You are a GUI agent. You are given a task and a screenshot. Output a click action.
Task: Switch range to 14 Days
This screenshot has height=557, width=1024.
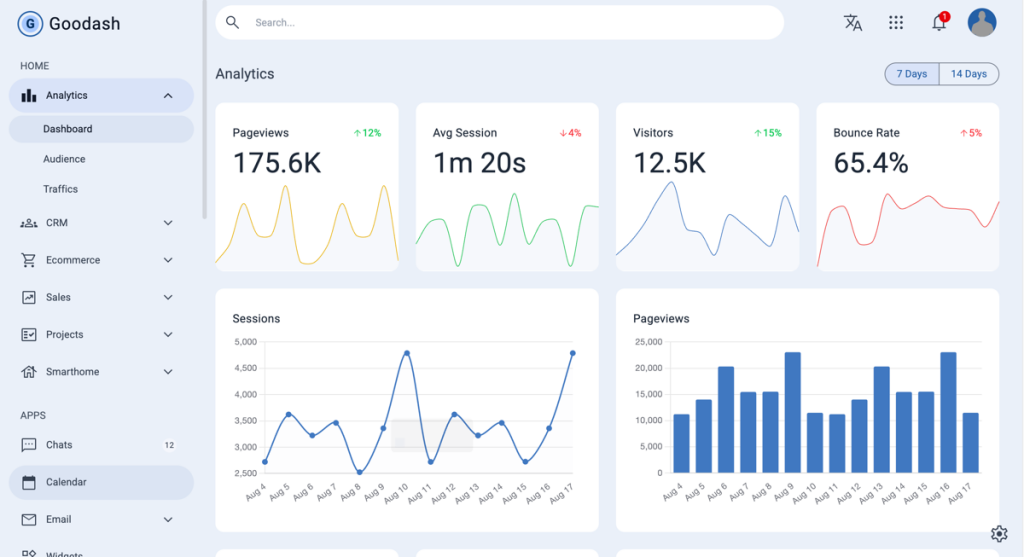coord(968,74)
